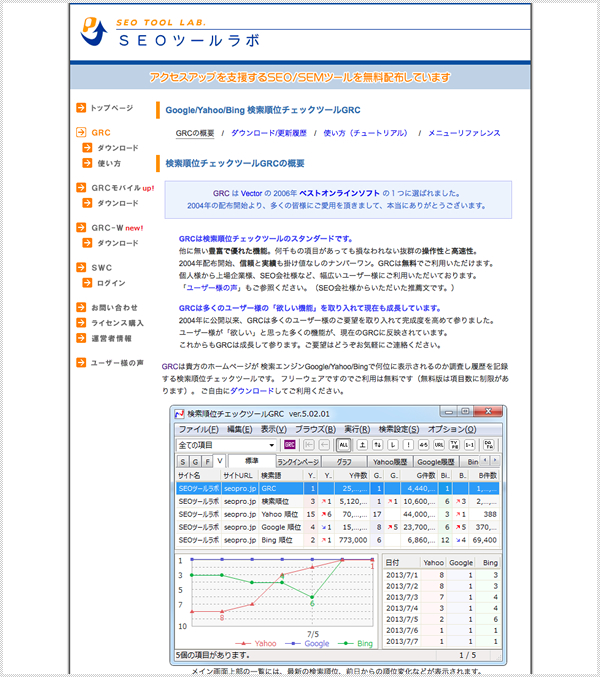This screenshot has height=677, width=600.
Task: Follow inline ダウンロード link in description paragraph
Action: (x=252, y=391)
